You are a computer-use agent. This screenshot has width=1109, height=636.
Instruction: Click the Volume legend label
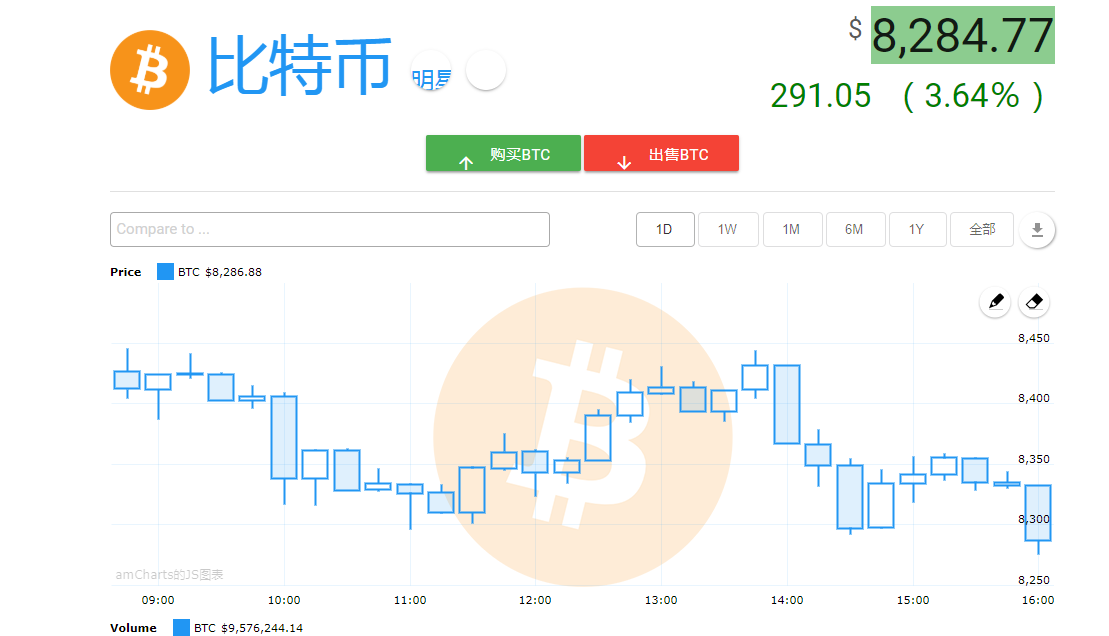[134, 628]
